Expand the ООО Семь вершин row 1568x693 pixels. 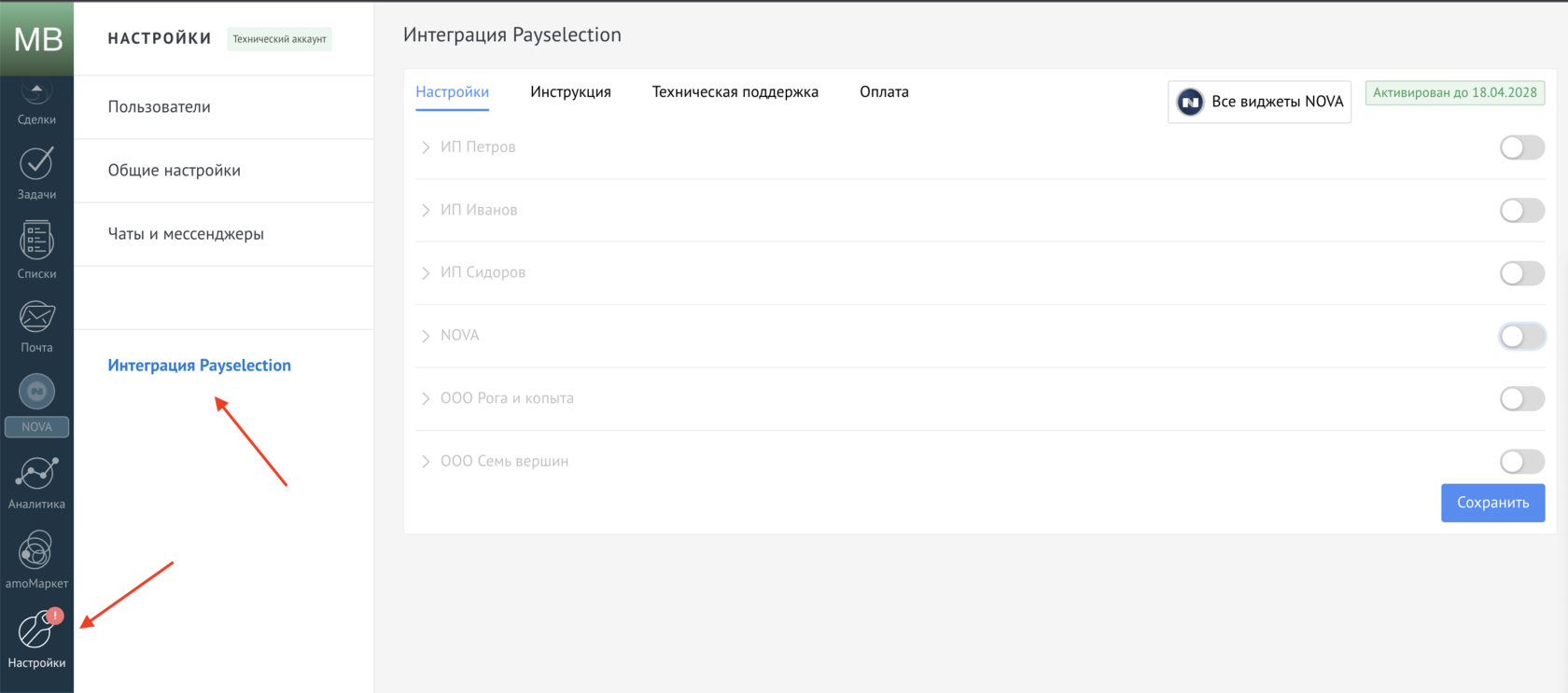coord(426,462)
